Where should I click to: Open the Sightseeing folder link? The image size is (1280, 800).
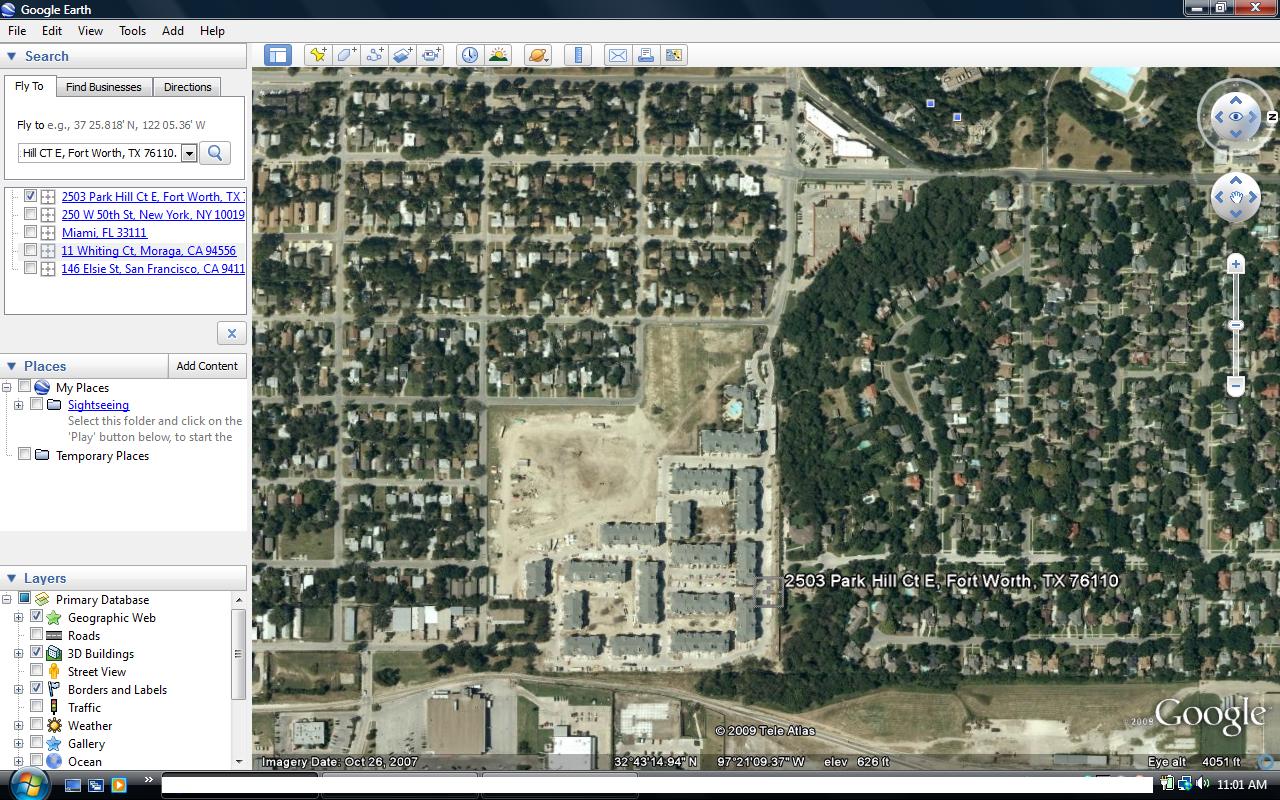(98, 405)
